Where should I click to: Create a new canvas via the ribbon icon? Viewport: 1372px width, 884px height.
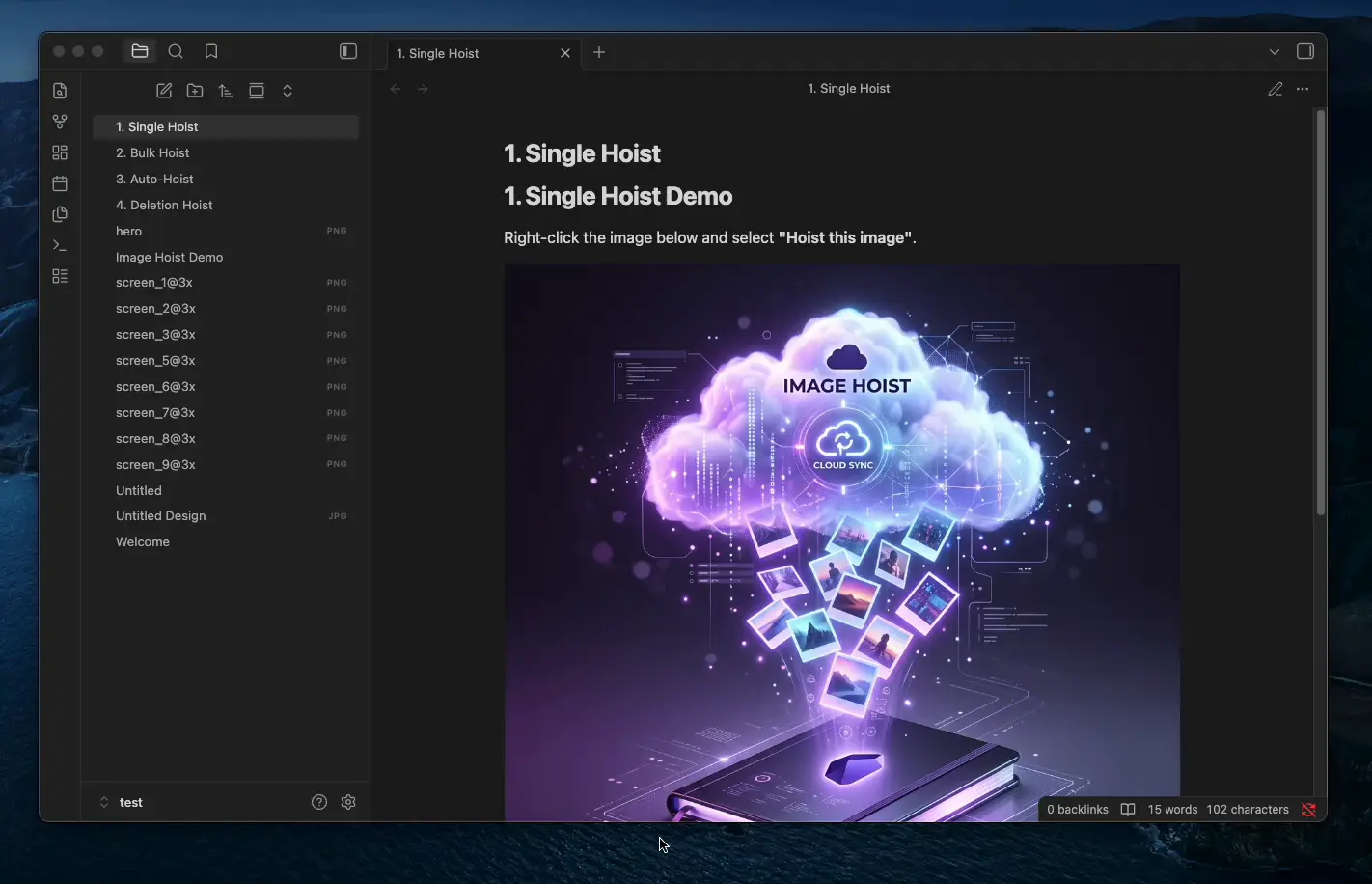pyautogui.click(x=60, y=152)
